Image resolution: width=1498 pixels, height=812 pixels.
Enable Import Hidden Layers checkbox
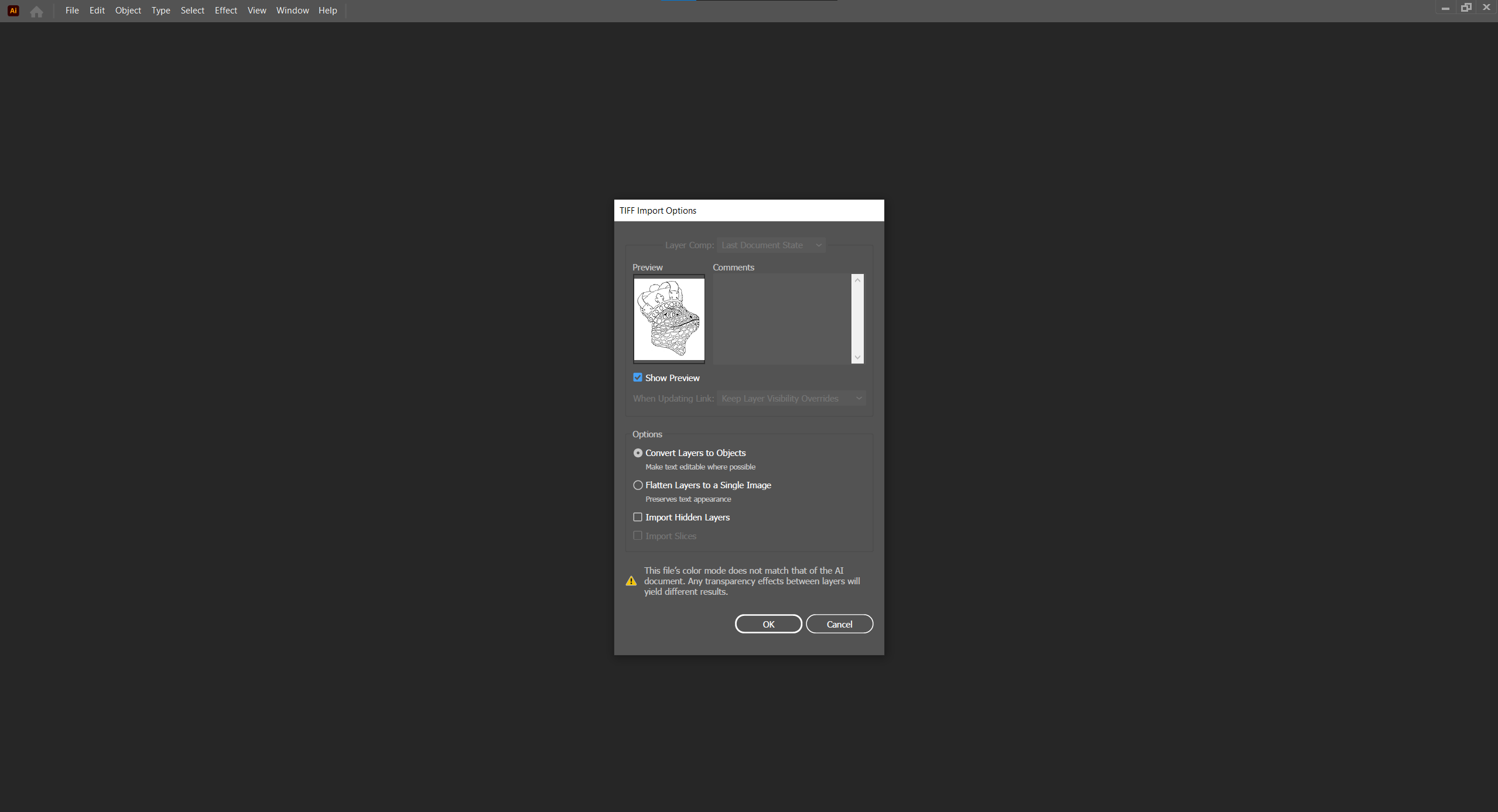[638, 517]
